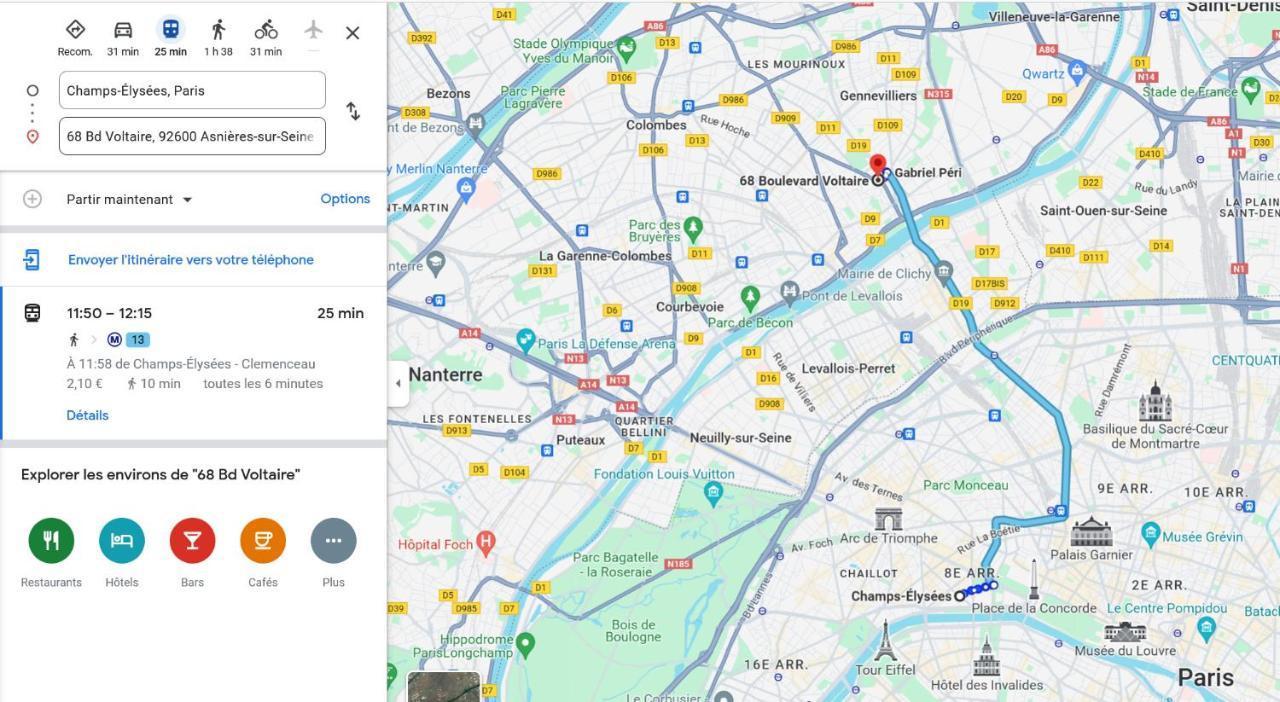Click the metro line 13 badge
The width and height of the screenshot is (1280, 702).
[x=138, y=340]
